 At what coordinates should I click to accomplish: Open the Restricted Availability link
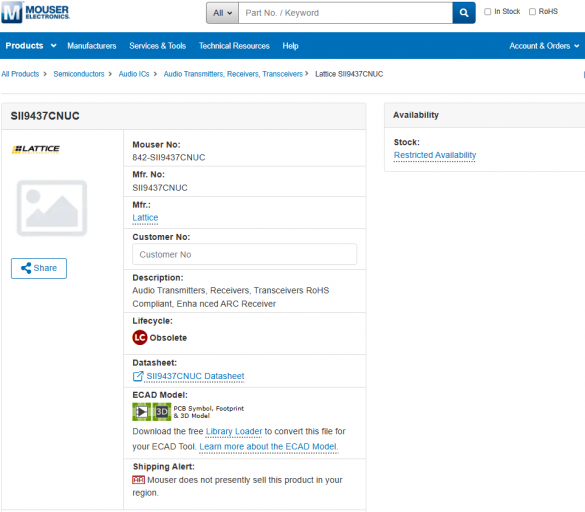[435, 155]
